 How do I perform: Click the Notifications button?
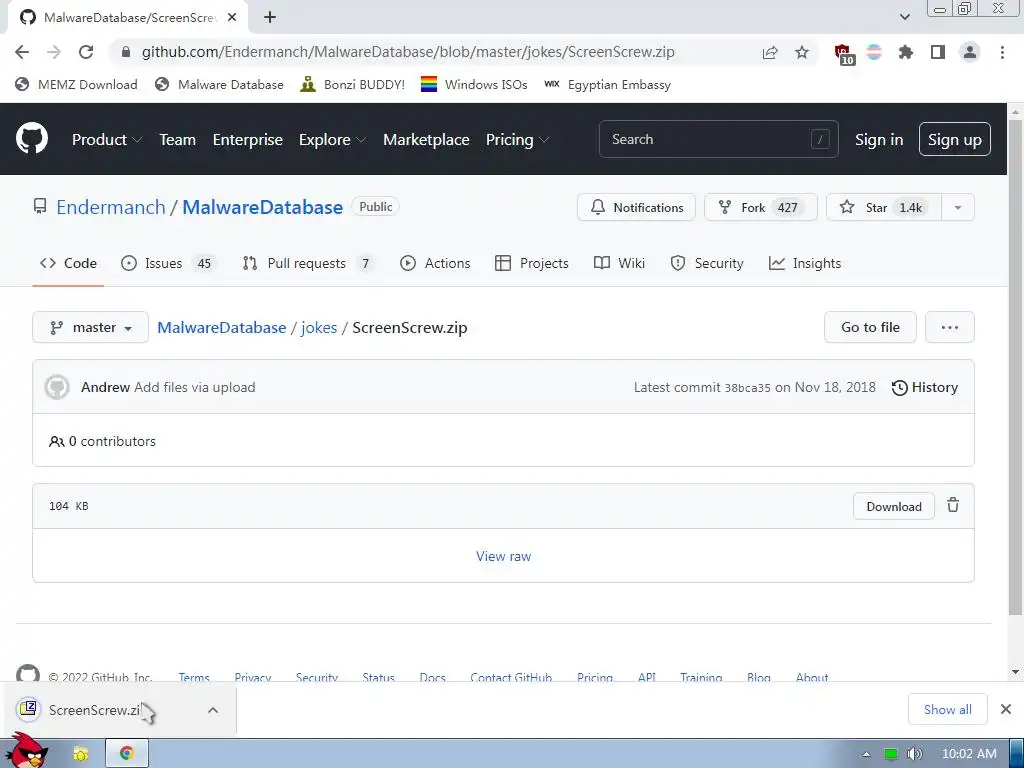coord(636,208)
